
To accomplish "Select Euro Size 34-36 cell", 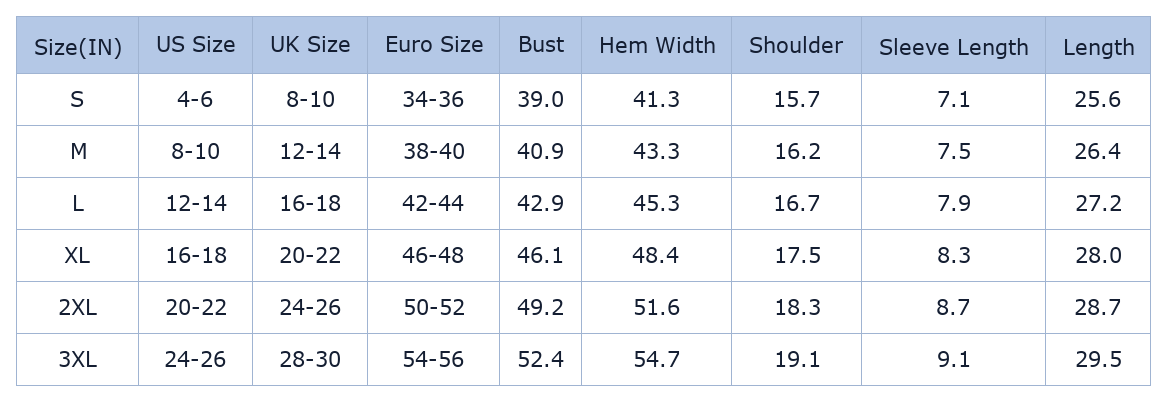I will [x=433, y=100].
